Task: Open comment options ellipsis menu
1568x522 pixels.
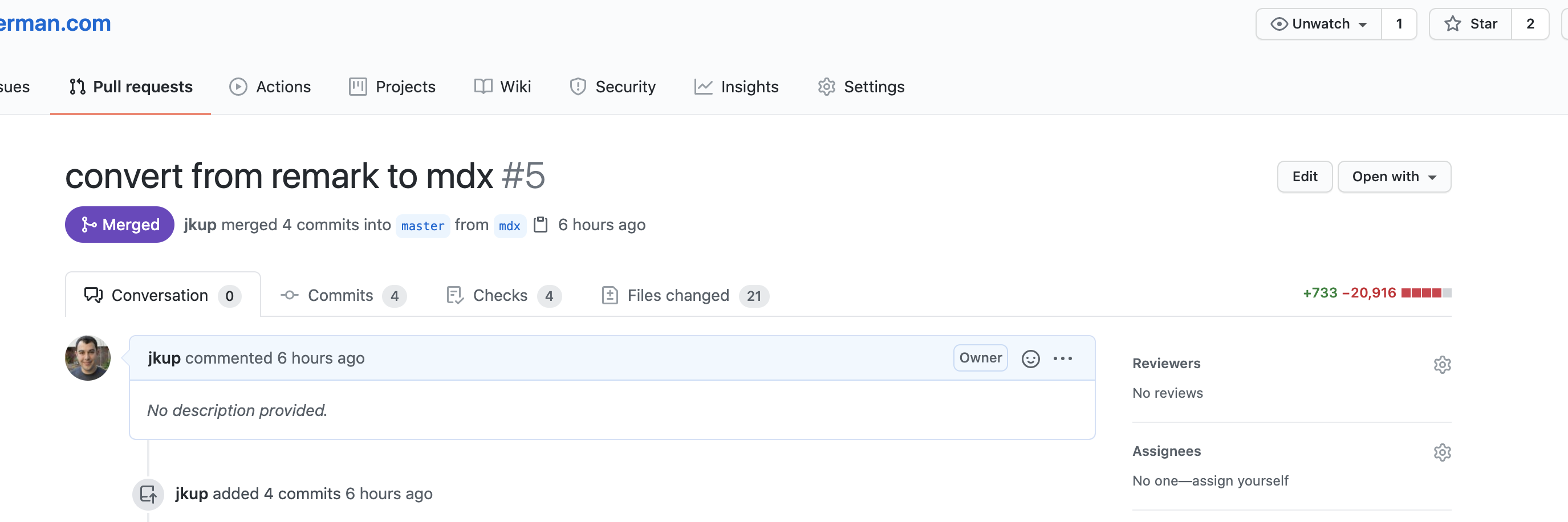Action: click(1062, 358)
